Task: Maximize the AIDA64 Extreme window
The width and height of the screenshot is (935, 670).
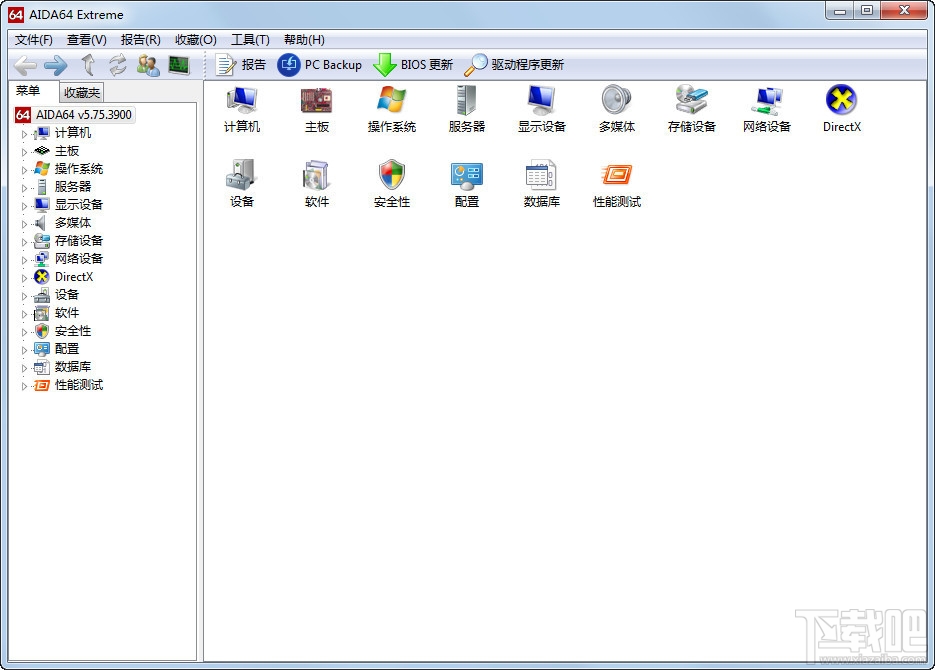Action: (867, 10)
